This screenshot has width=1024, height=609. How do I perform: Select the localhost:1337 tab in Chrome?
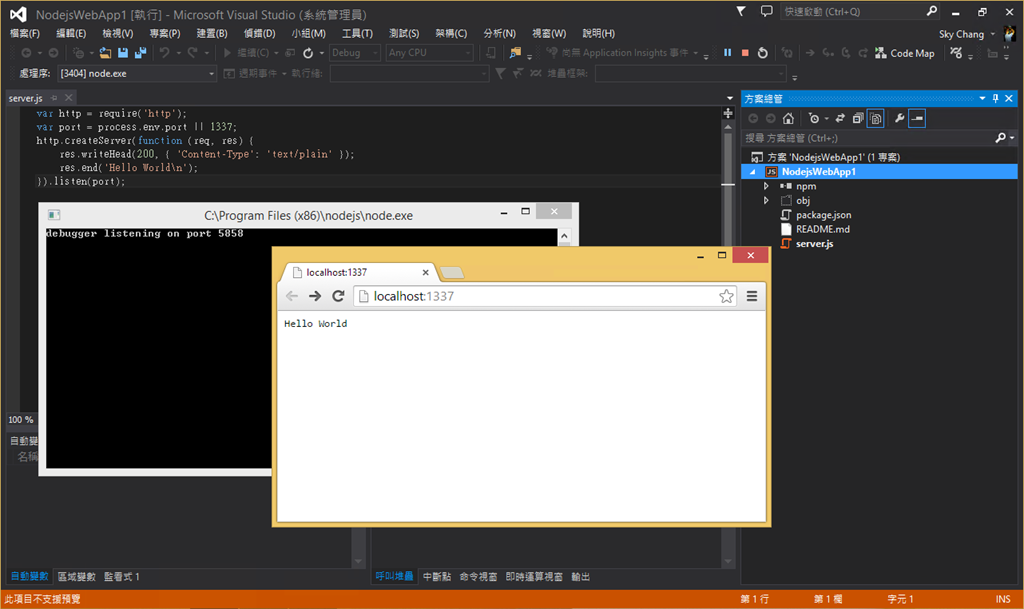358,272
